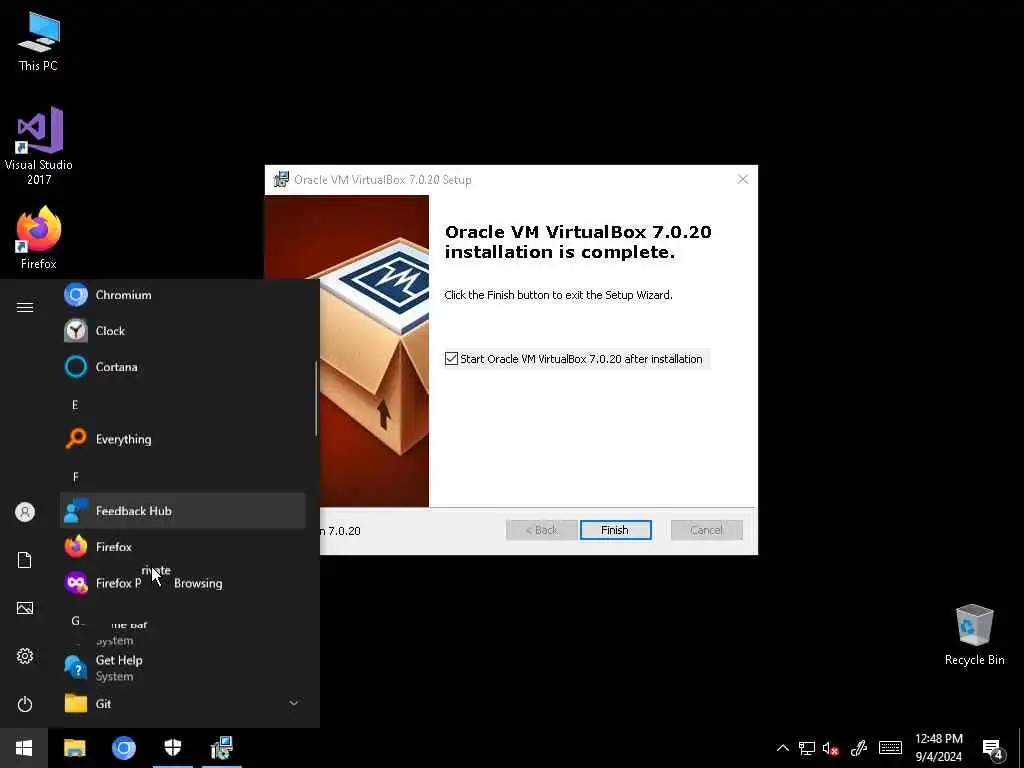This screenshot has width=1024, height=768.
Task: Open touch keyboard tray icon
Action: (x=890, y=748)
